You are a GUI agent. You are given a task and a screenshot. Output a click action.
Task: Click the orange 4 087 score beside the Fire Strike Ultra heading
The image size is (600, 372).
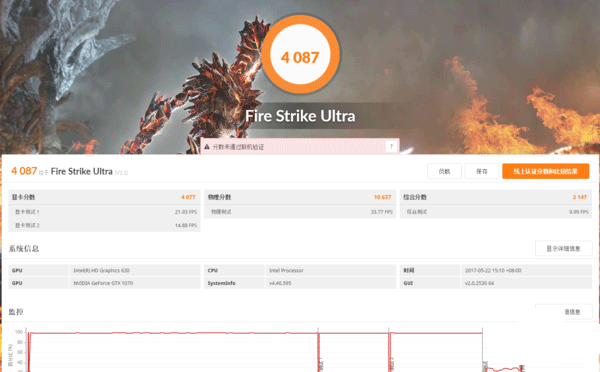24,171
